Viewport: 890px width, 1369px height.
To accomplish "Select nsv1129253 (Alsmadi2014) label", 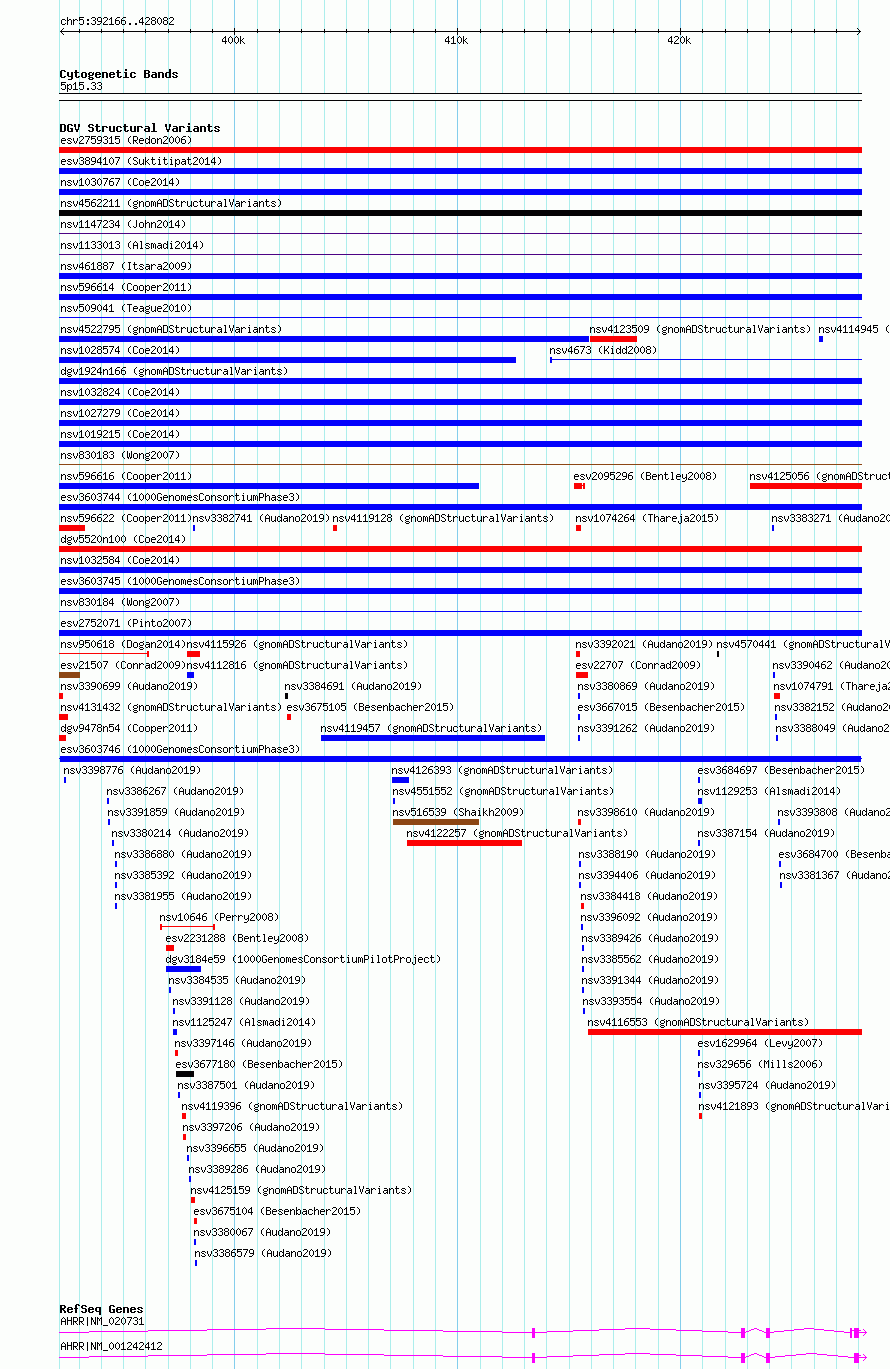I will [769, 791].
